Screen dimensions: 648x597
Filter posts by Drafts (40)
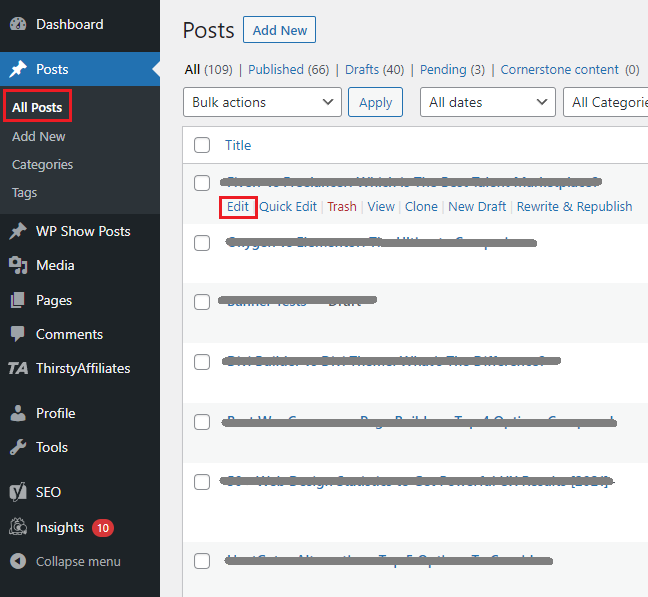pyautogui.click(x=374, y=69)
